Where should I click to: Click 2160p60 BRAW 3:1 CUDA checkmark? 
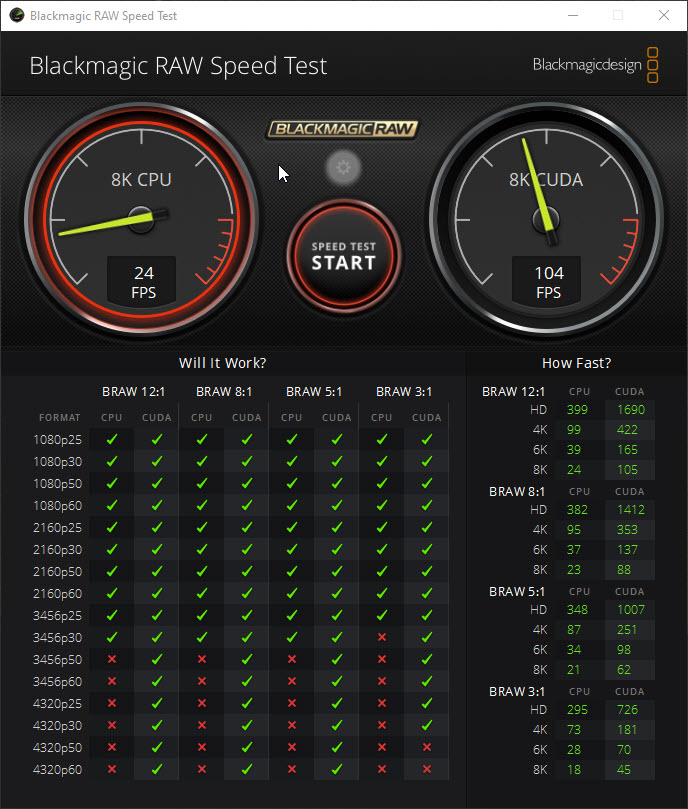pyautogui.click(x=427, y=594)
